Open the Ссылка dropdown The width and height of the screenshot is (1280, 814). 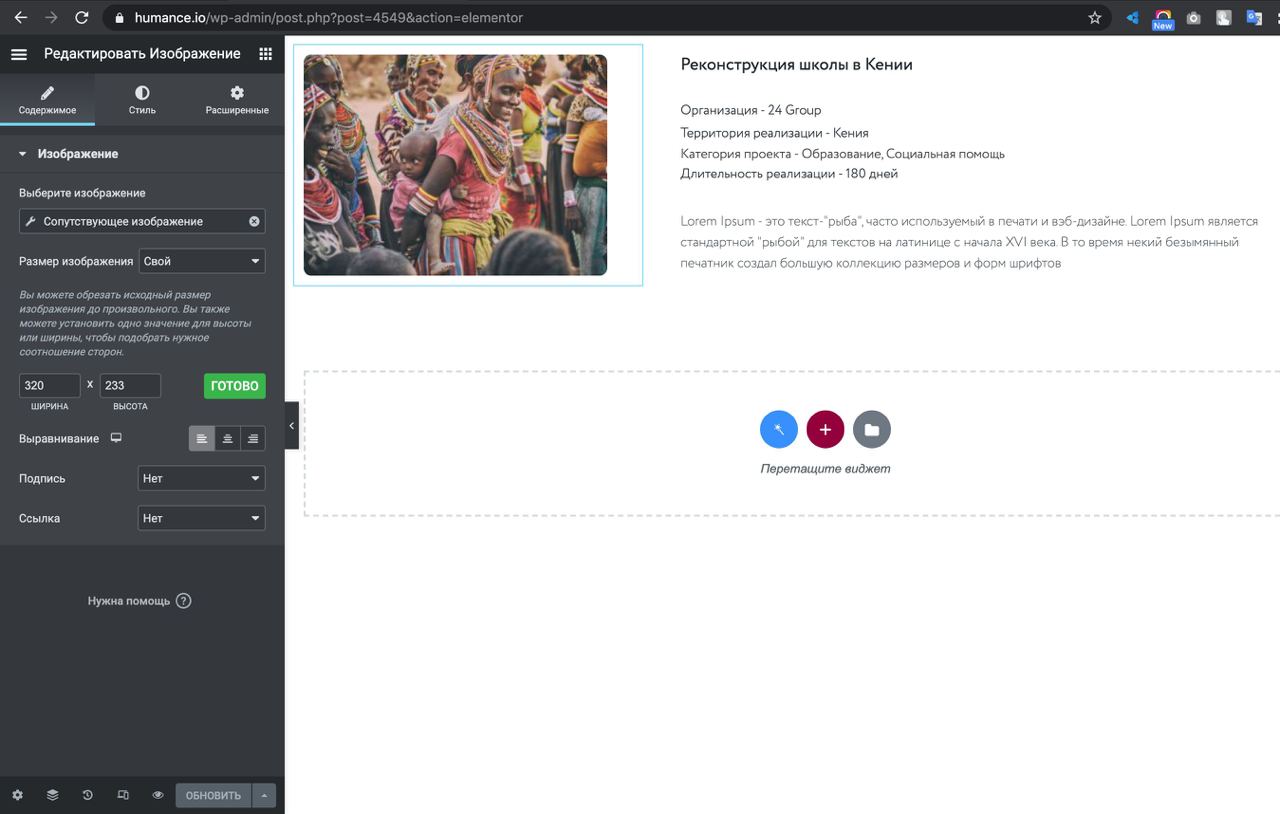point(201,518)
